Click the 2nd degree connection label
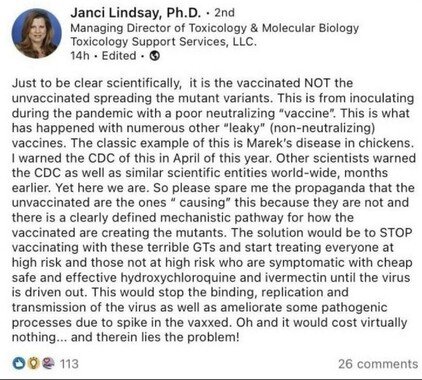 pos(225,13)
